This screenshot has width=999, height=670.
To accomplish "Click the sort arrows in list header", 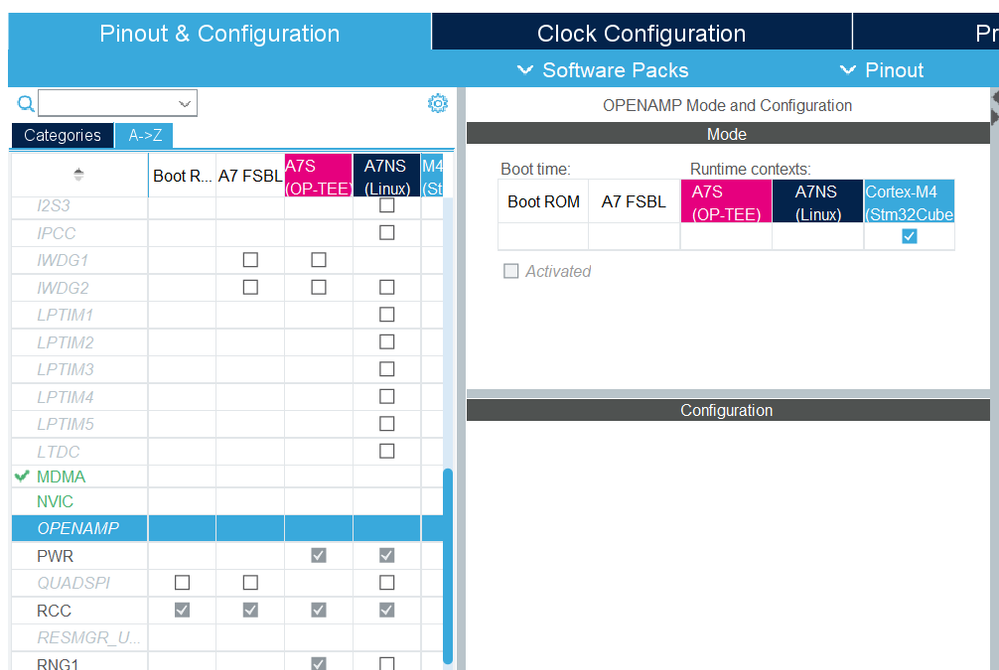I will pos(78,175).
